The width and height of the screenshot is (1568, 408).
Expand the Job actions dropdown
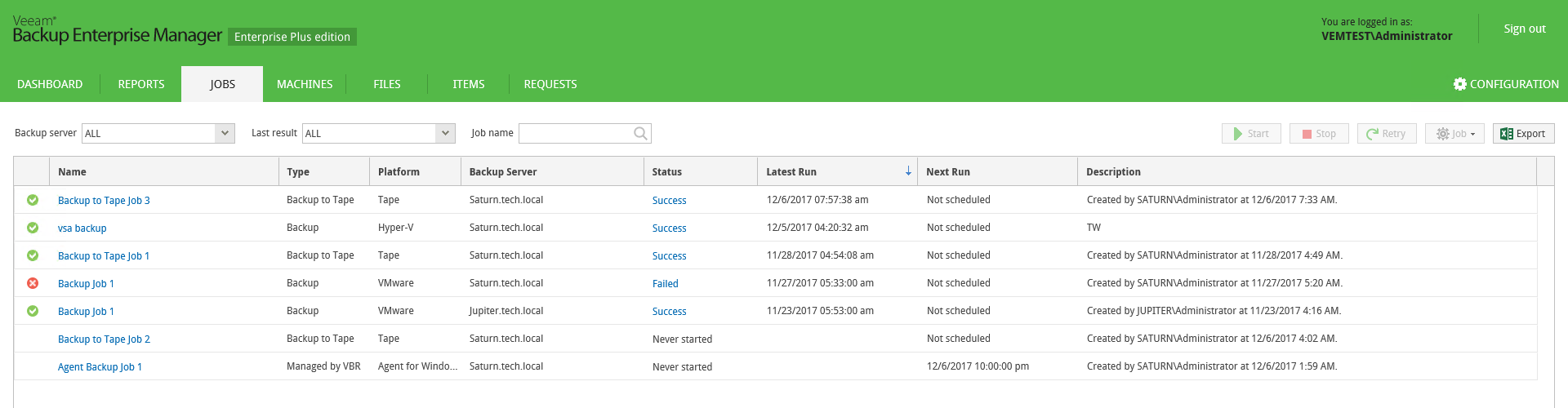pyautogui.click(x=1454, y=134)
